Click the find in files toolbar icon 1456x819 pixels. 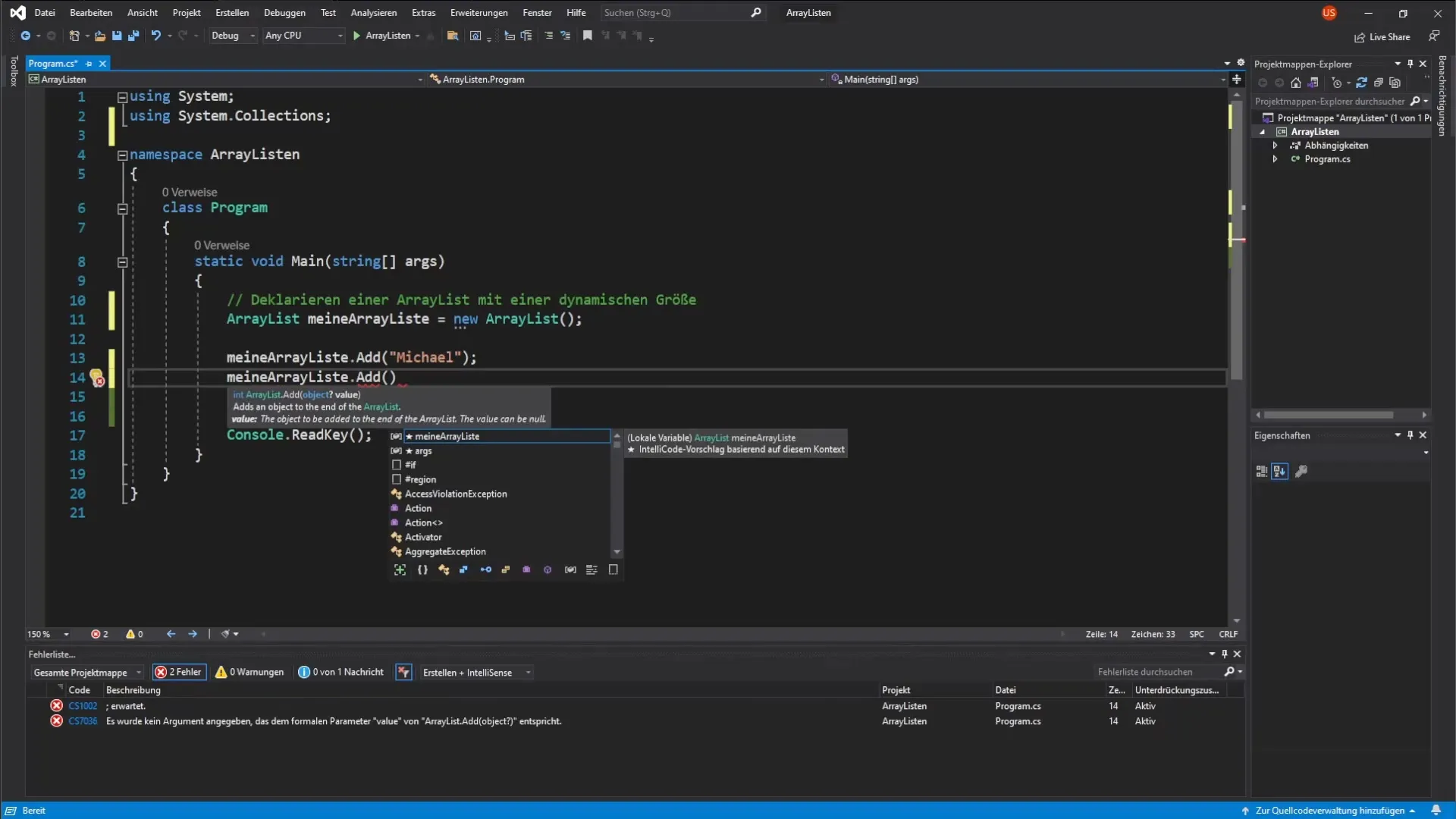[453, 36]
